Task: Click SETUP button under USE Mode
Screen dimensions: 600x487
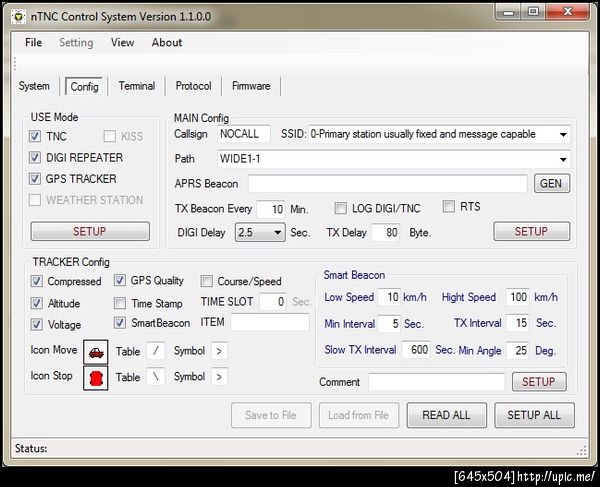Action: (x=90, y=231)
